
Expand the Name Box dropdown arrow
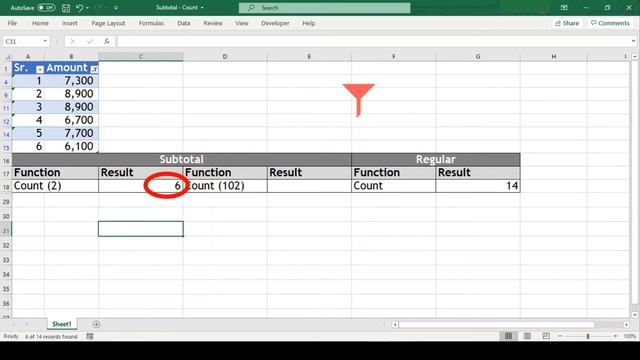coord(45,41)
